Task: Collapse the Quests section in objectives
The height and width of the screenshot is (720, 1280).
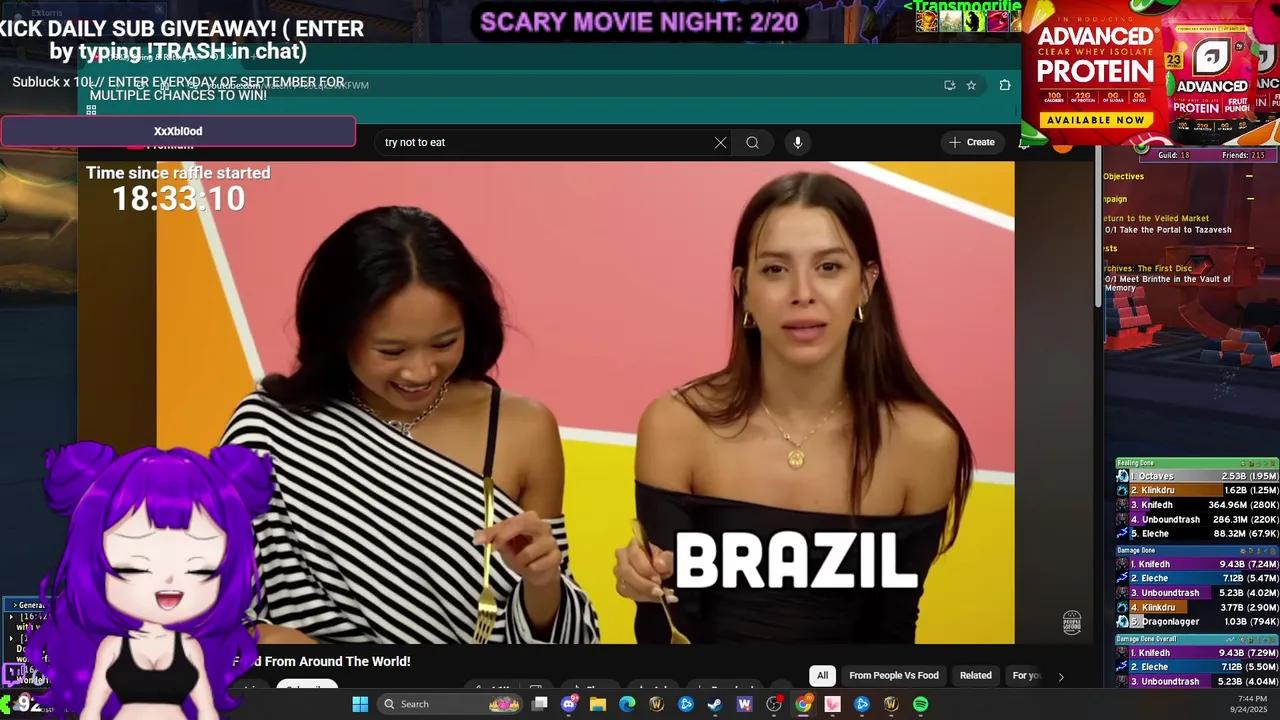Action: (1249, 248)
